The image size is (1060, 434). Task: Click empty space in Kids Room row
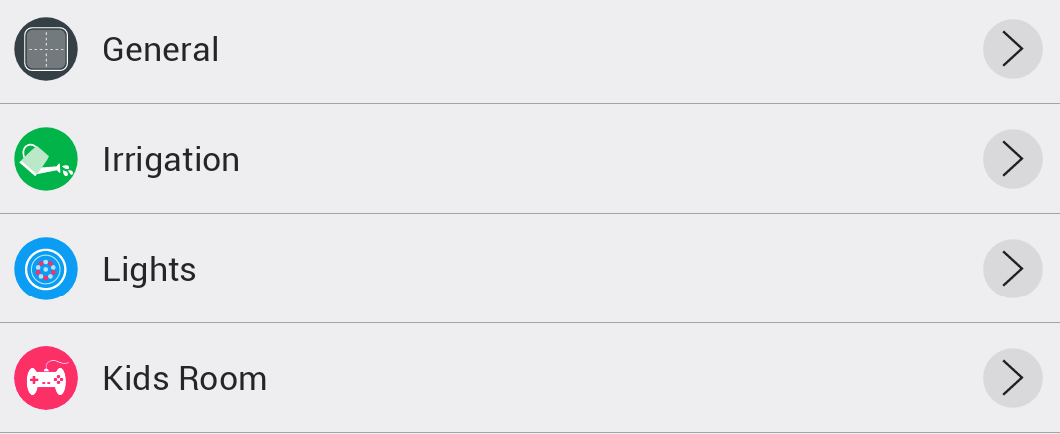tap(600, 378)
